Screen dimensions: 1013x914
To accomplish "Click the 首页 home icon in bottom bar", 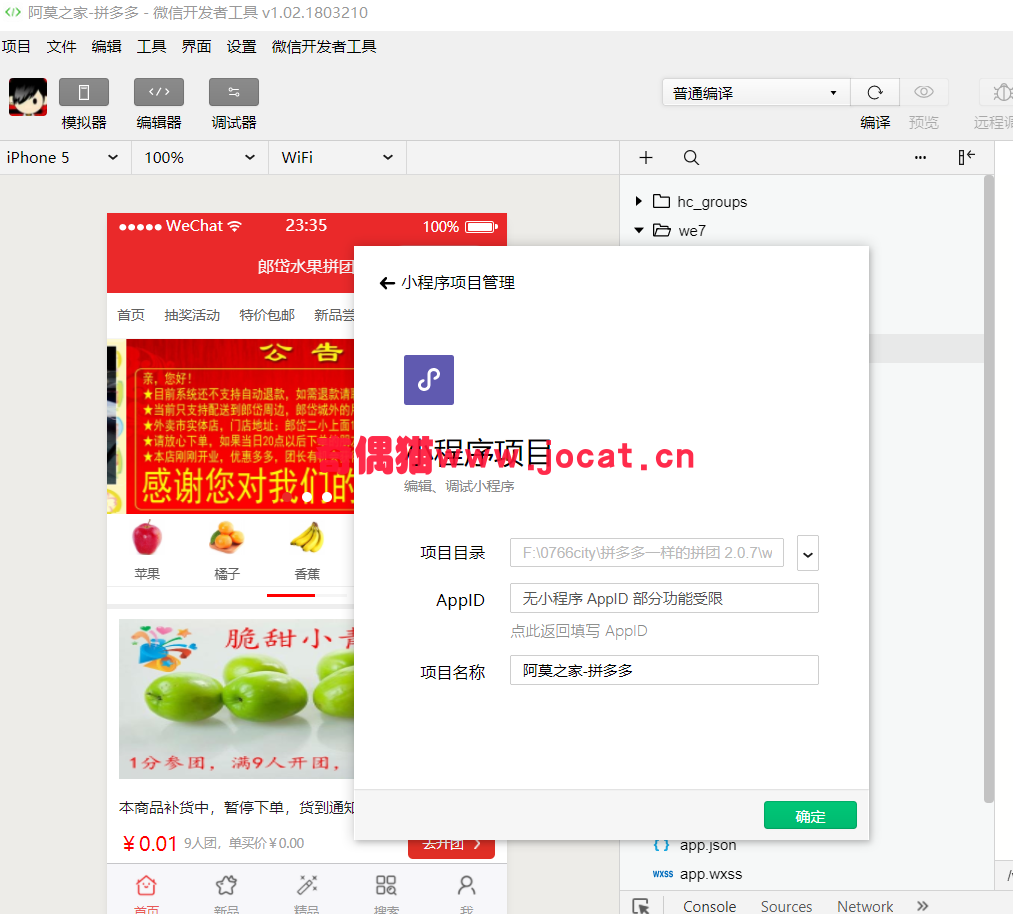I will (x=146, y=885).
